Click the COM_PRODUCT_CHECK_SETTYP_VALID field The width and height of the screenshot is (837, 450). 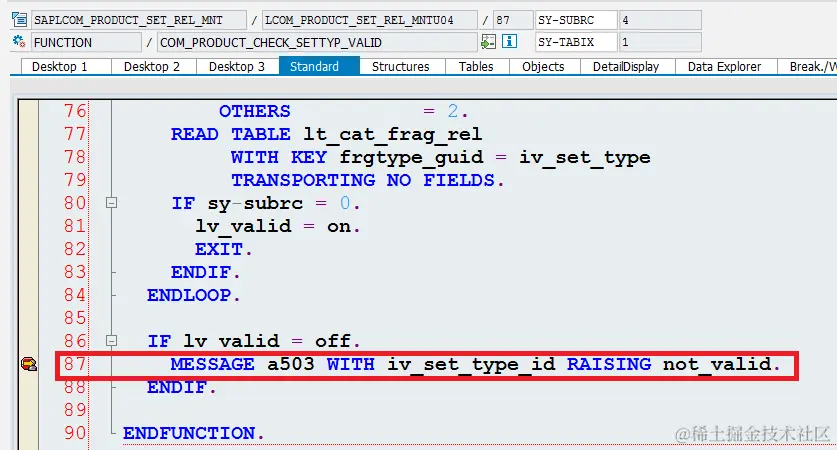317,42
